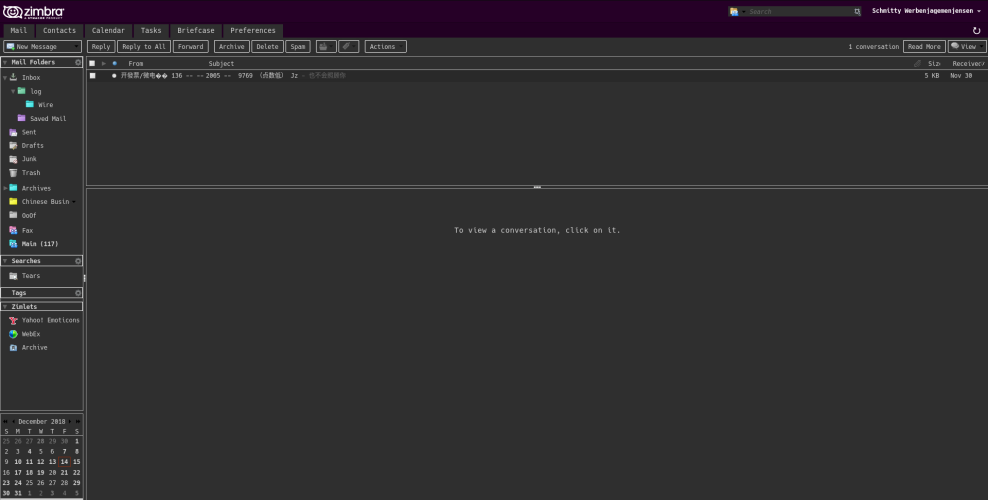This screenshot has width=988, height=500.
Task: Click the Tags panel gear icon
Action: [x=78, y=293]
